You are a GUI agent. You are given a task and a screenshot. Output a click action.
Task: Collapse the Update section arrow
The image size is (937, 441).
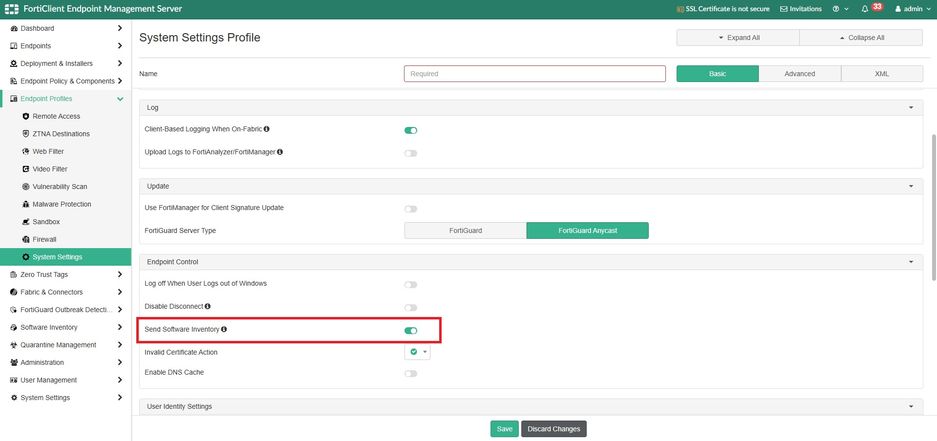point(911,186)
